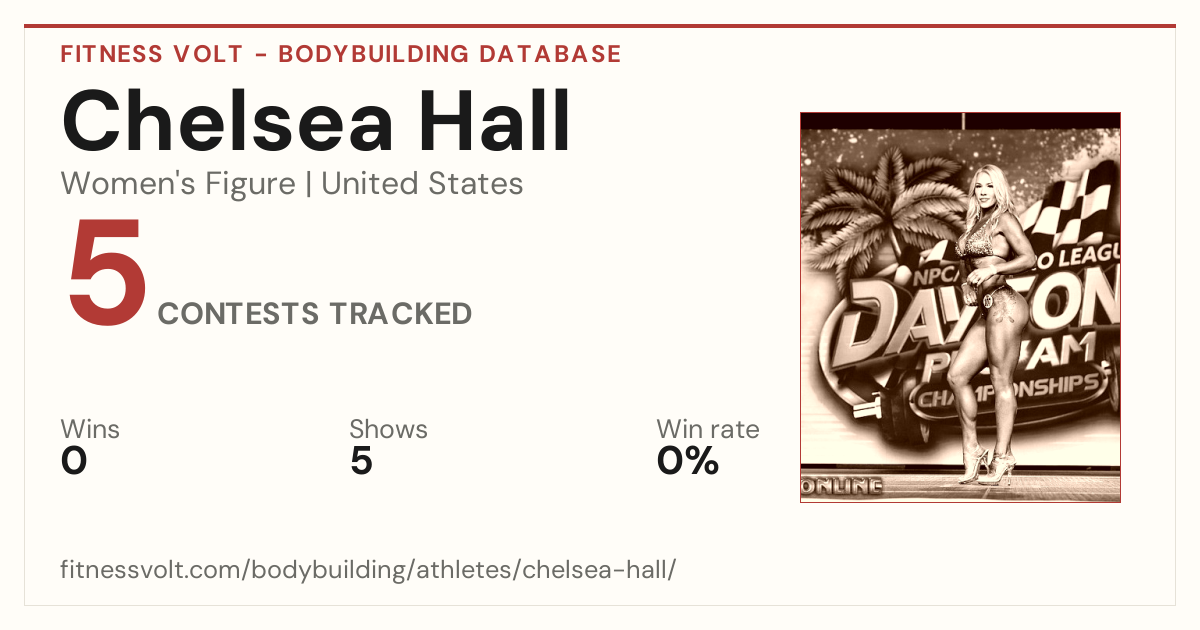
Task: Click the Shows stat label
Action: [388, 430]
